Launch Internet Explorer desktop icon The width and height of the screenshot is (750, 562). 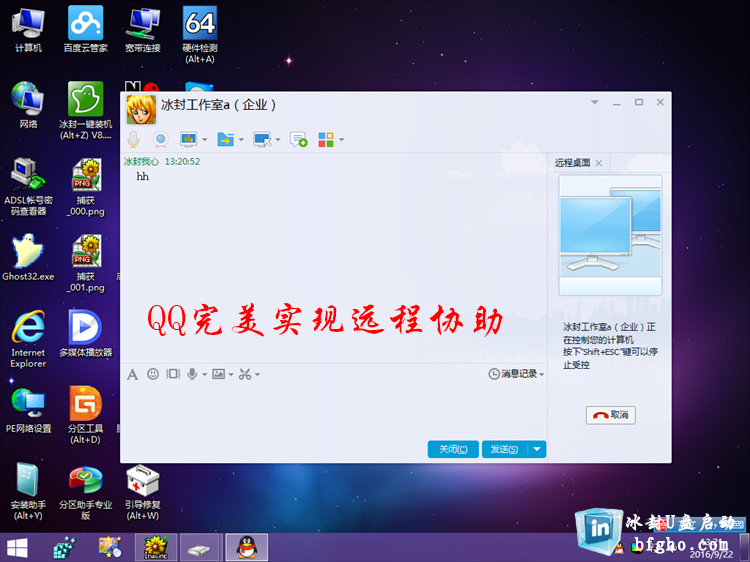[28, 339]
